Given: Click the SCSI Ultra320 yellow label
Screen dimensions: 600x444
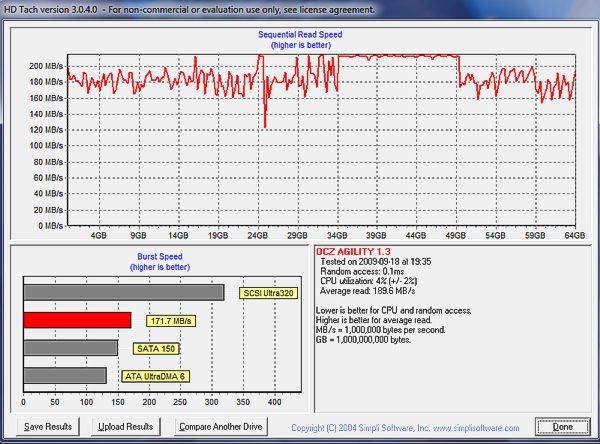Looking at the screenshot, I should point(269,293).
